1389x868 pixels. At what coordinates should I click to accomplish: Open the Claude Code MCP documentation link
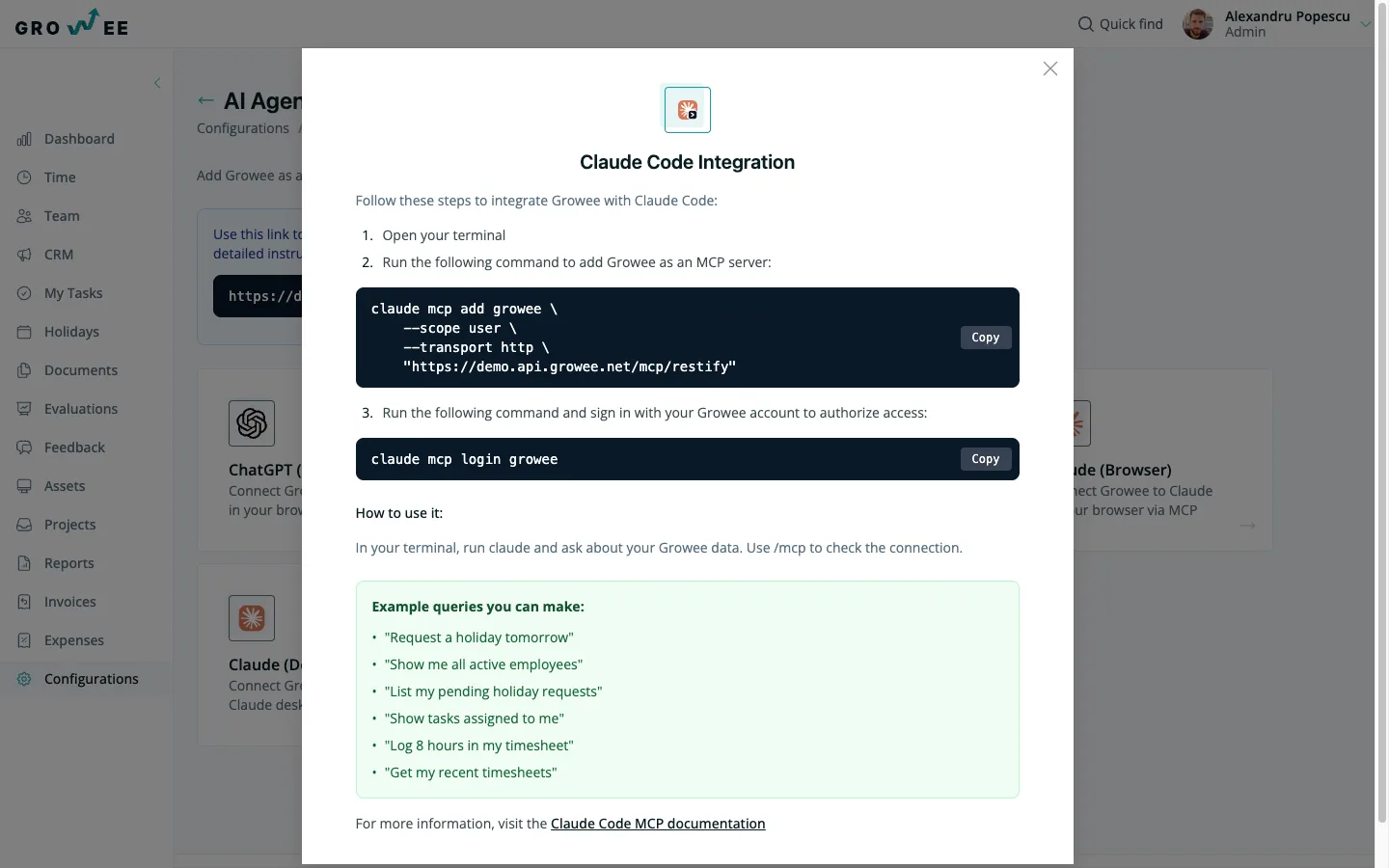[x=658, y=824]
